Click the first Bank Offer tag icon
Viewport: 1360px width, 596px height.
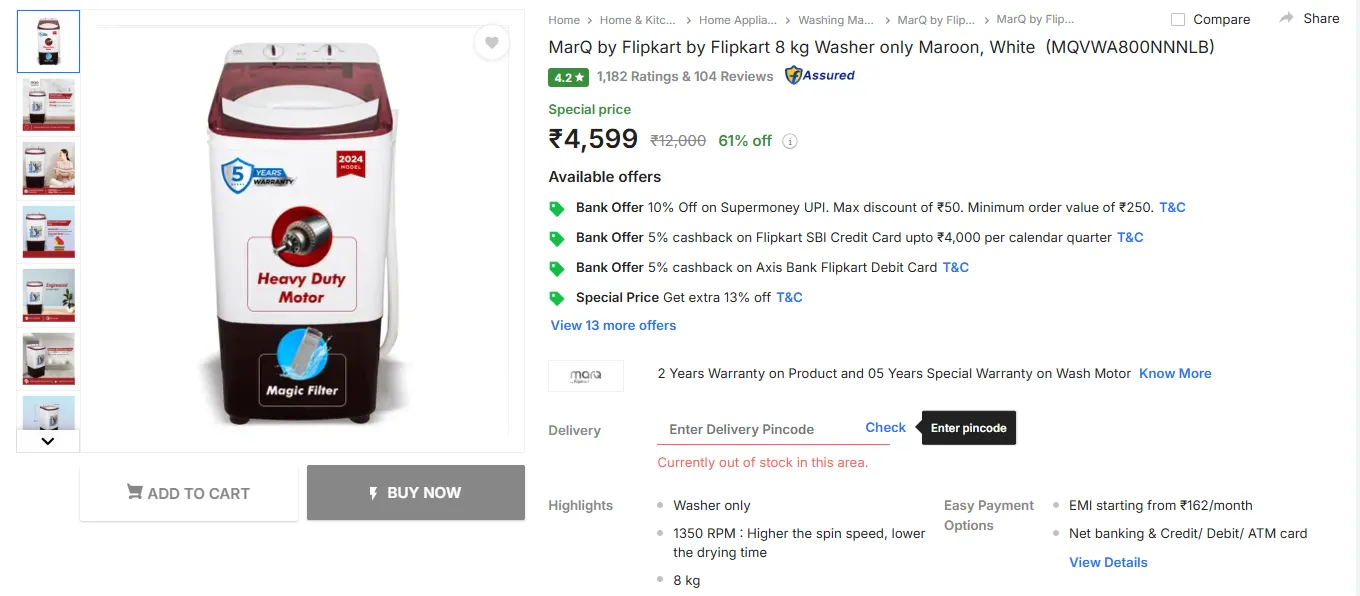click(557, 208)
